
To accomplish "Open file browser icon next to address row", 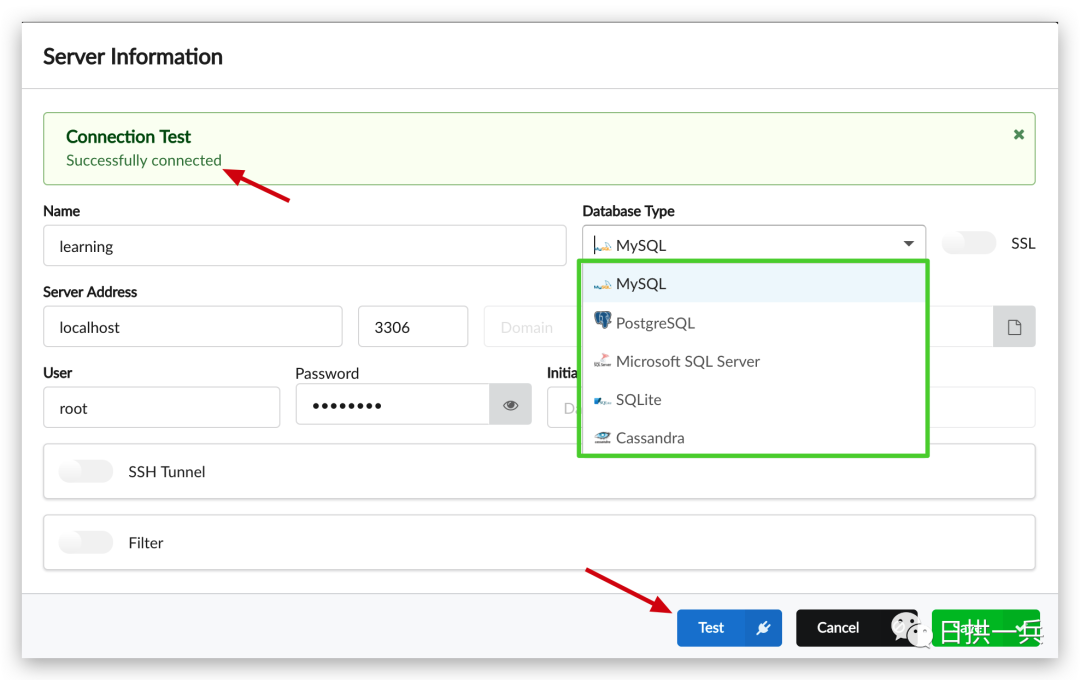I will click(1014, 327).
